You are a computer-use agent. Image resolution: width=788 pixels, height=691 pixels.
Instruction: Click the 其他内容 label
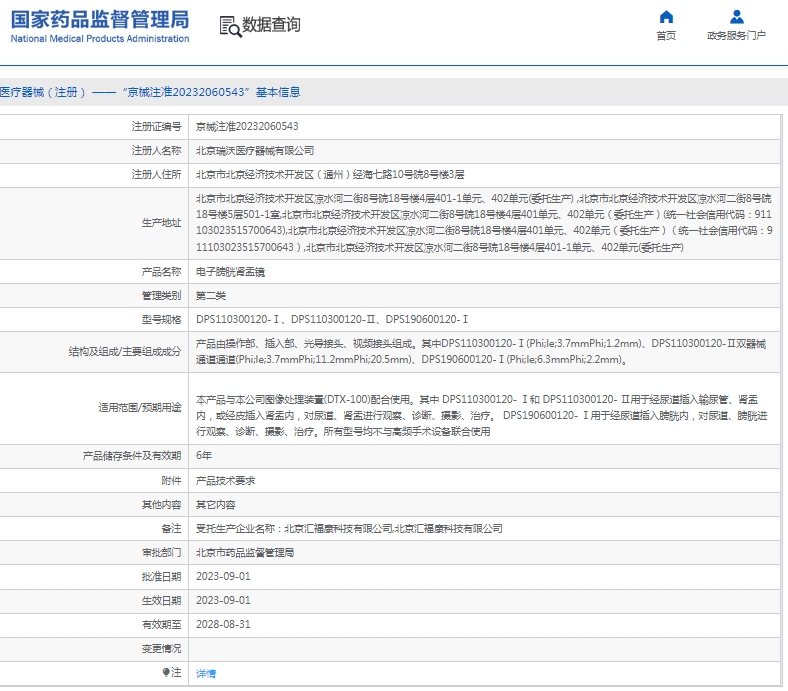pos(161,505)
